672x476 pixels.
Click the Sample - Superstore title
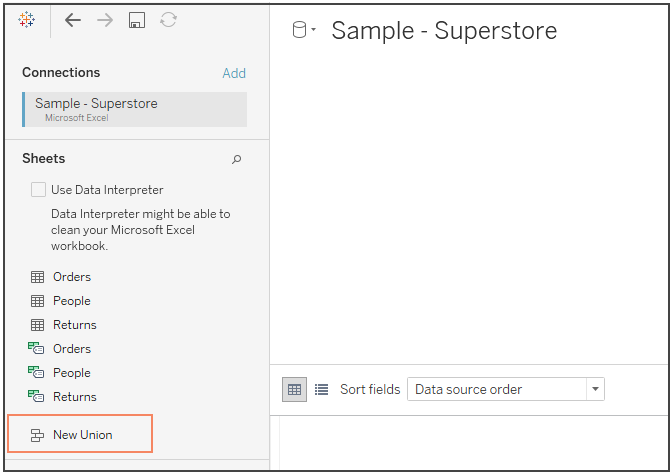tap(444, 31)
